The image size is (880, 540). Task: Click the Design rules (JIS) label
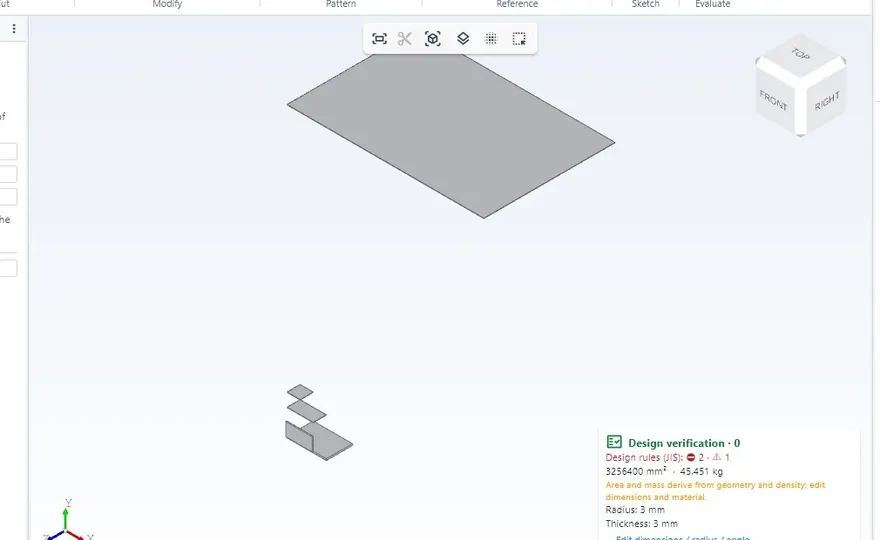pyautogui.click(x=644, y=457)
